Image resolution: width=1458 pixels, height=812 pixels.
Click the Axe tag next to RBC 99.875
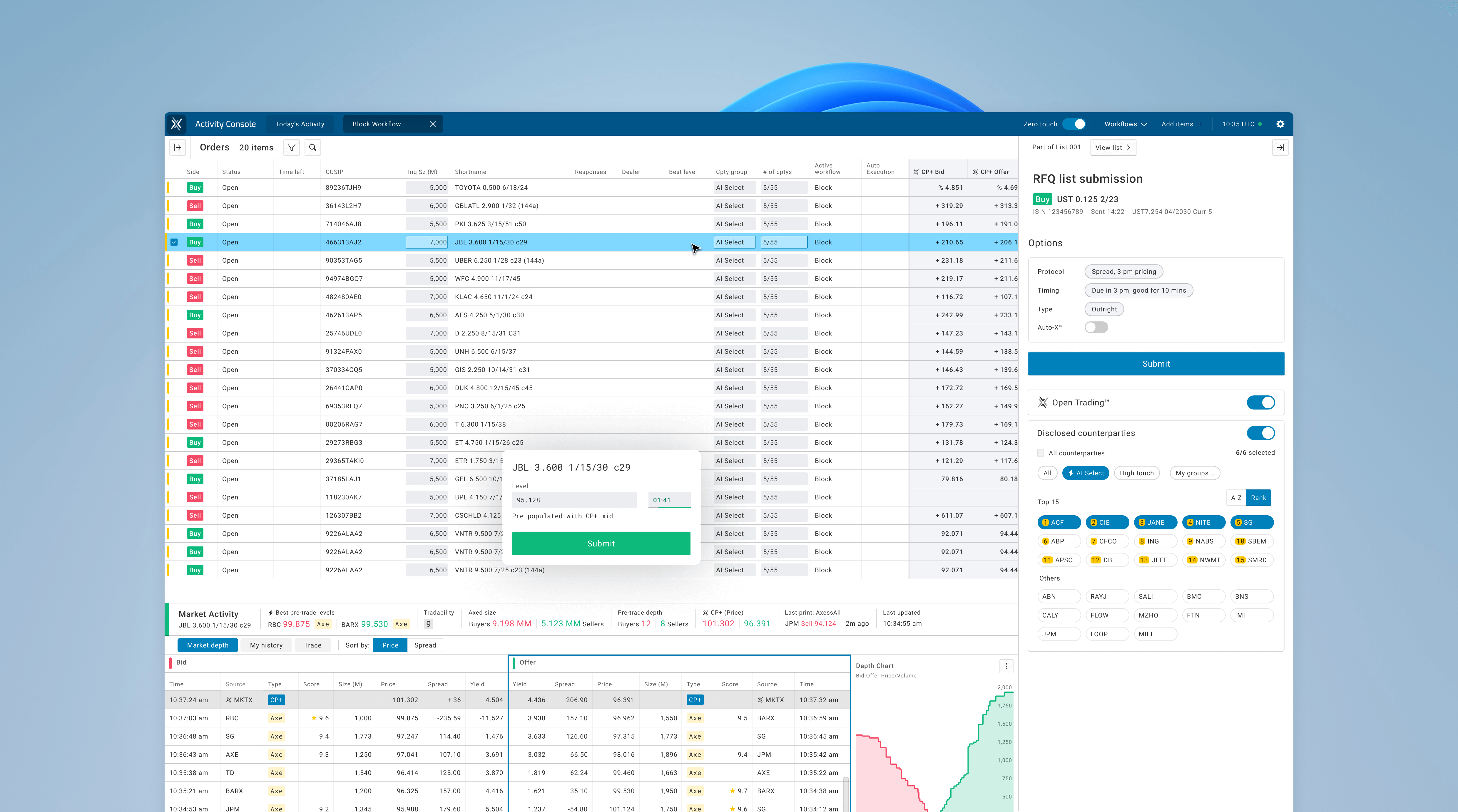click(323, 624)
